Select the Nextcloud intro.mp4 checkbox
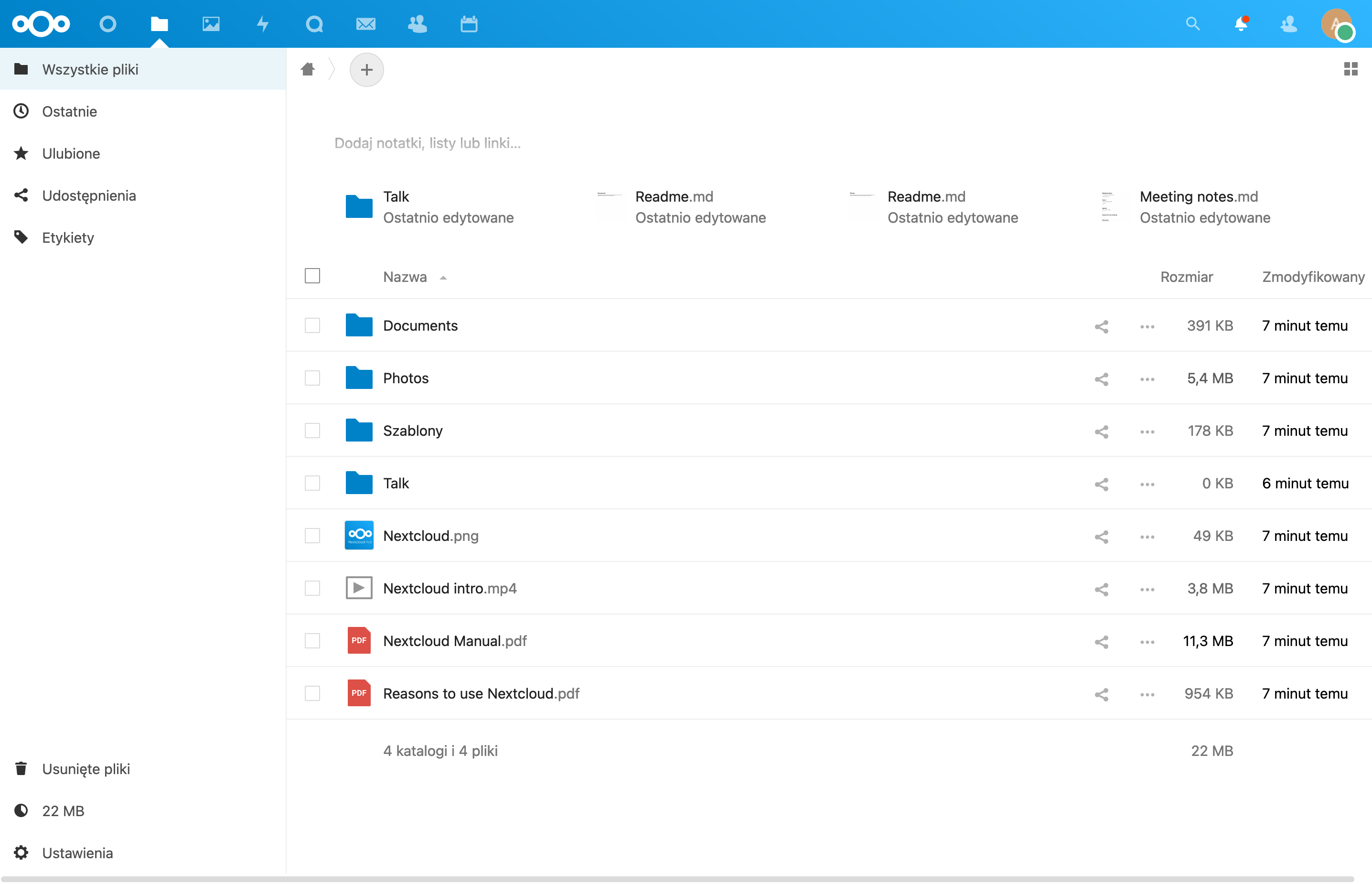 312,588
